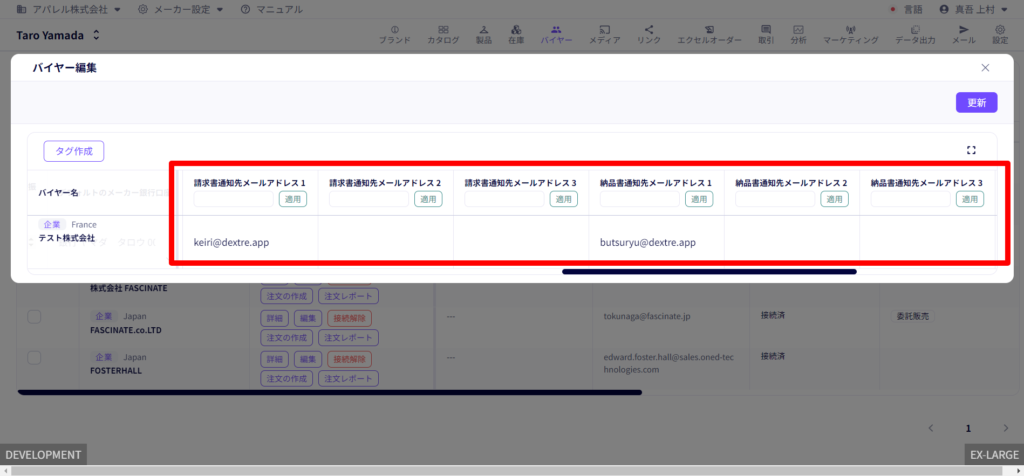
Task: Click 編集 for FOSTERHALL
Action: click(307, 359)
